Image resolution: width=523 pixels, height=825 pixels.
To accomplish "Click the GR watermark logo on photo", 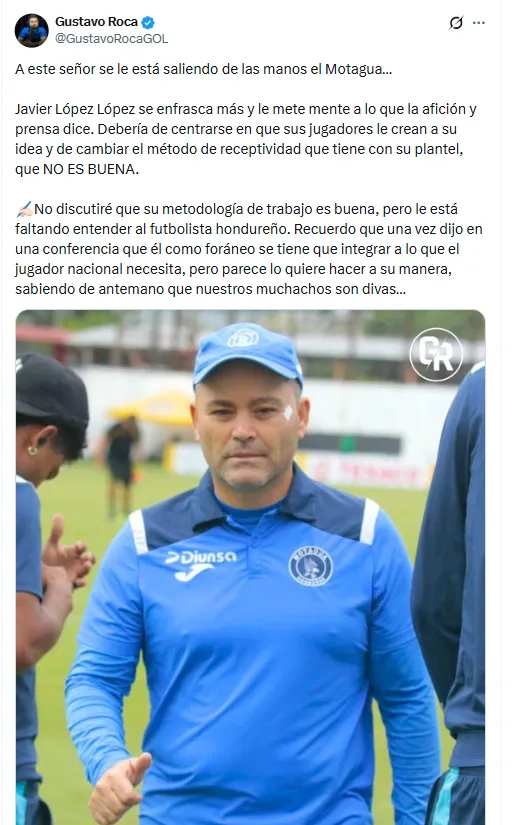I will pos(436,355).
